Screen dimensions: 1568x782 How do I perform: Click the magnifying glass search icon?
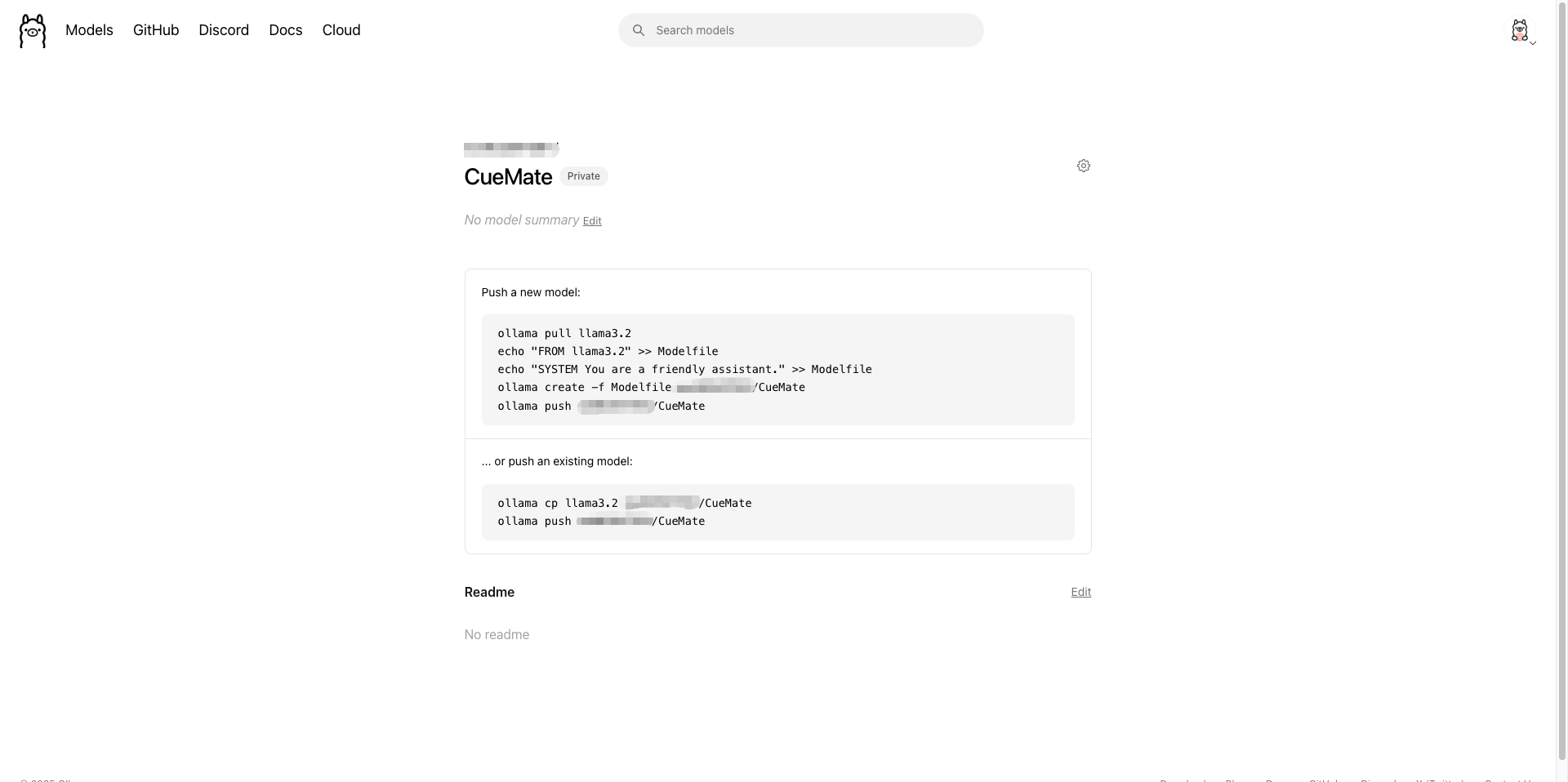(639, 30)
